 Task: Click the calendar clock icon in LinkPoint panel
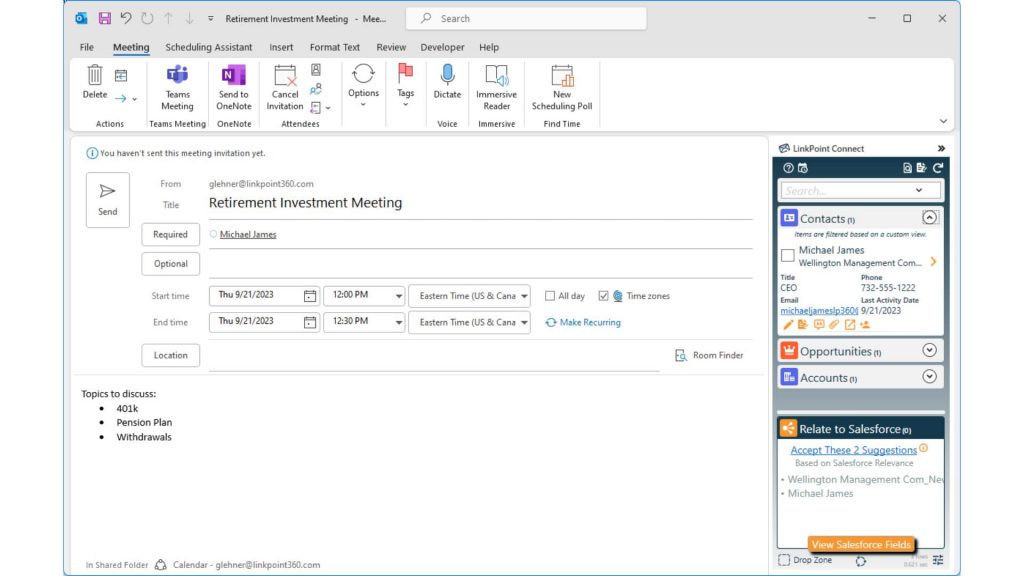coord(803,168)
